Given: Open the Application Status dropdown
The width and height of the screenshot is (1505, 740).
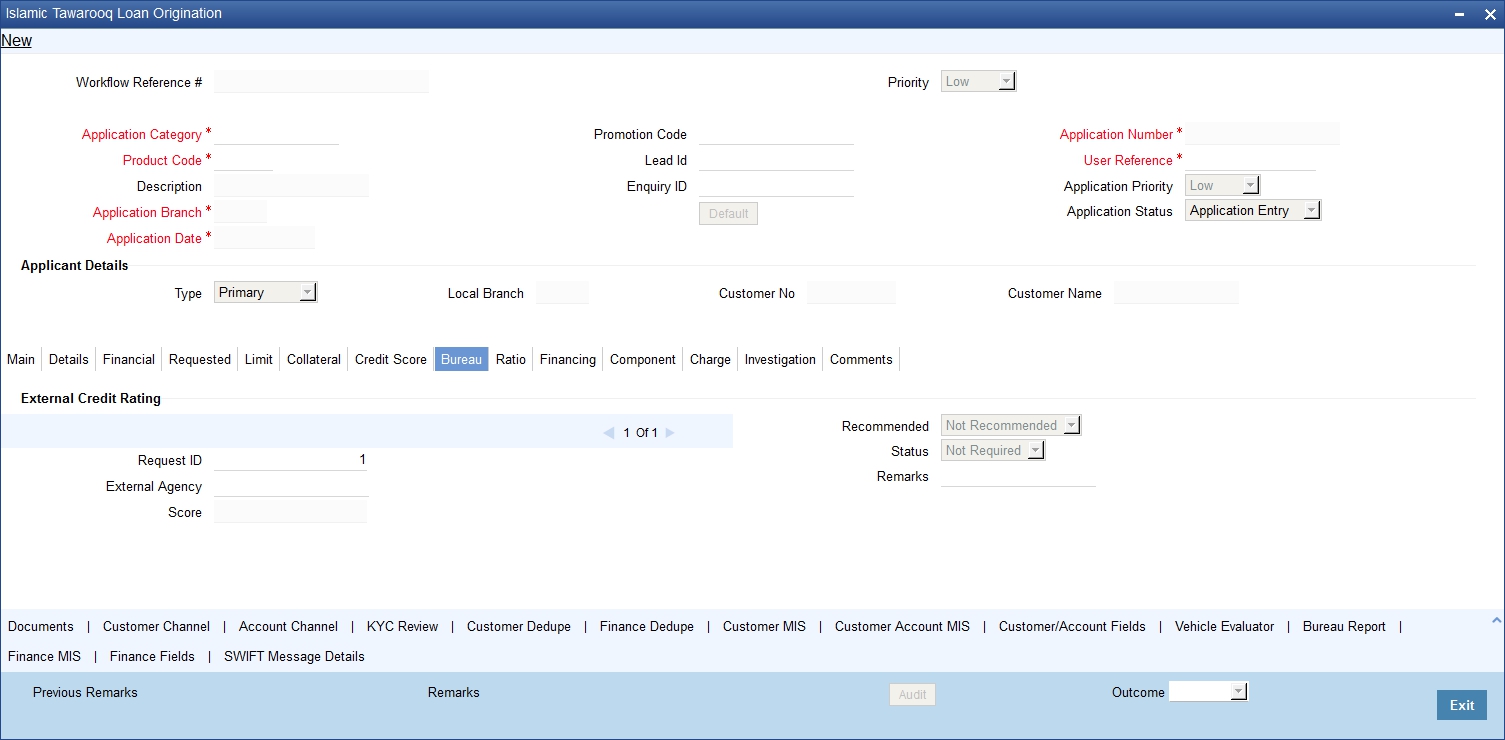Looking at the screenshot, I should 1253,211.
